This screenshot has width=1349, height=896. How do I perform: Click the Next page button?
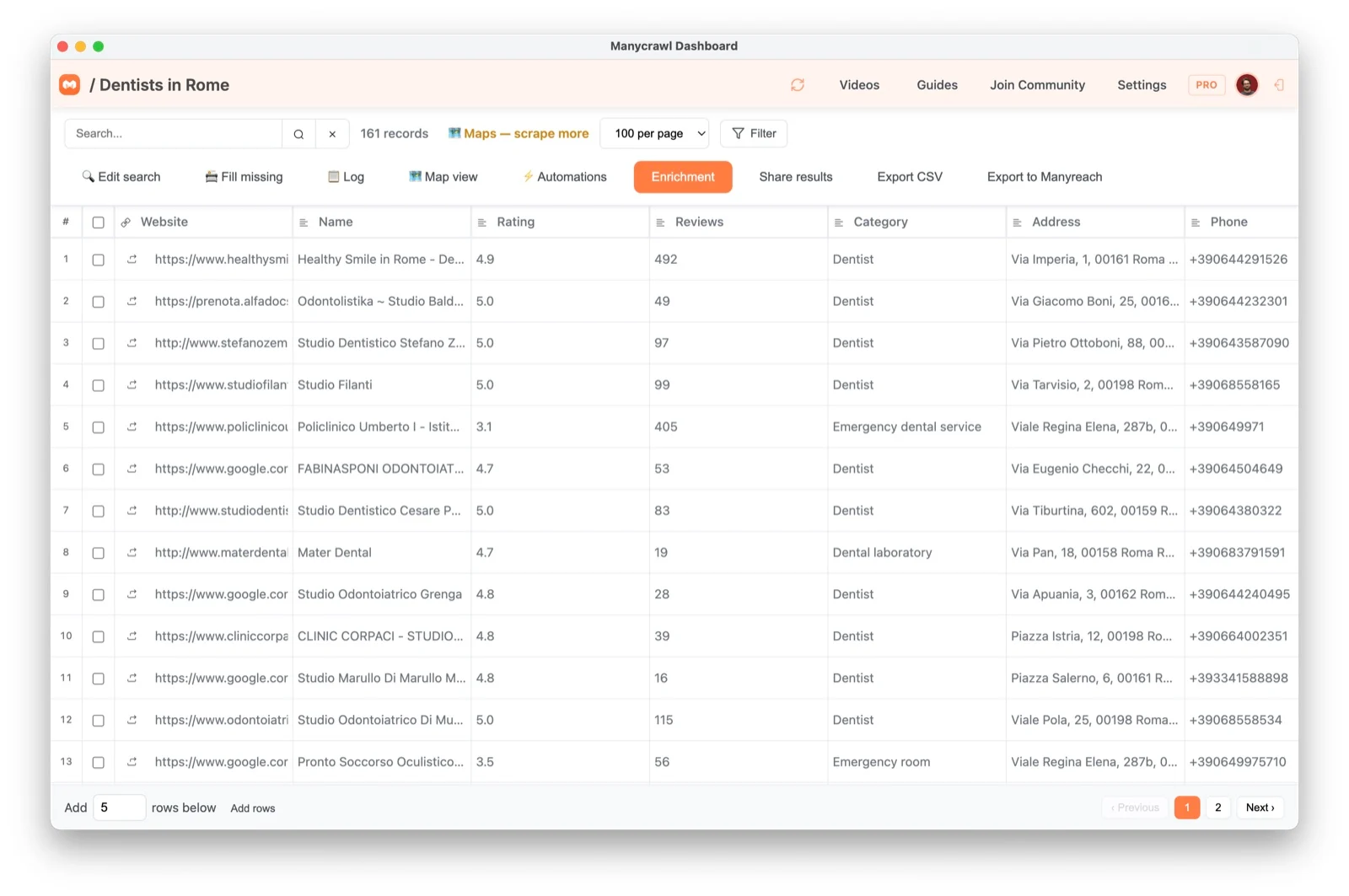1260,807
